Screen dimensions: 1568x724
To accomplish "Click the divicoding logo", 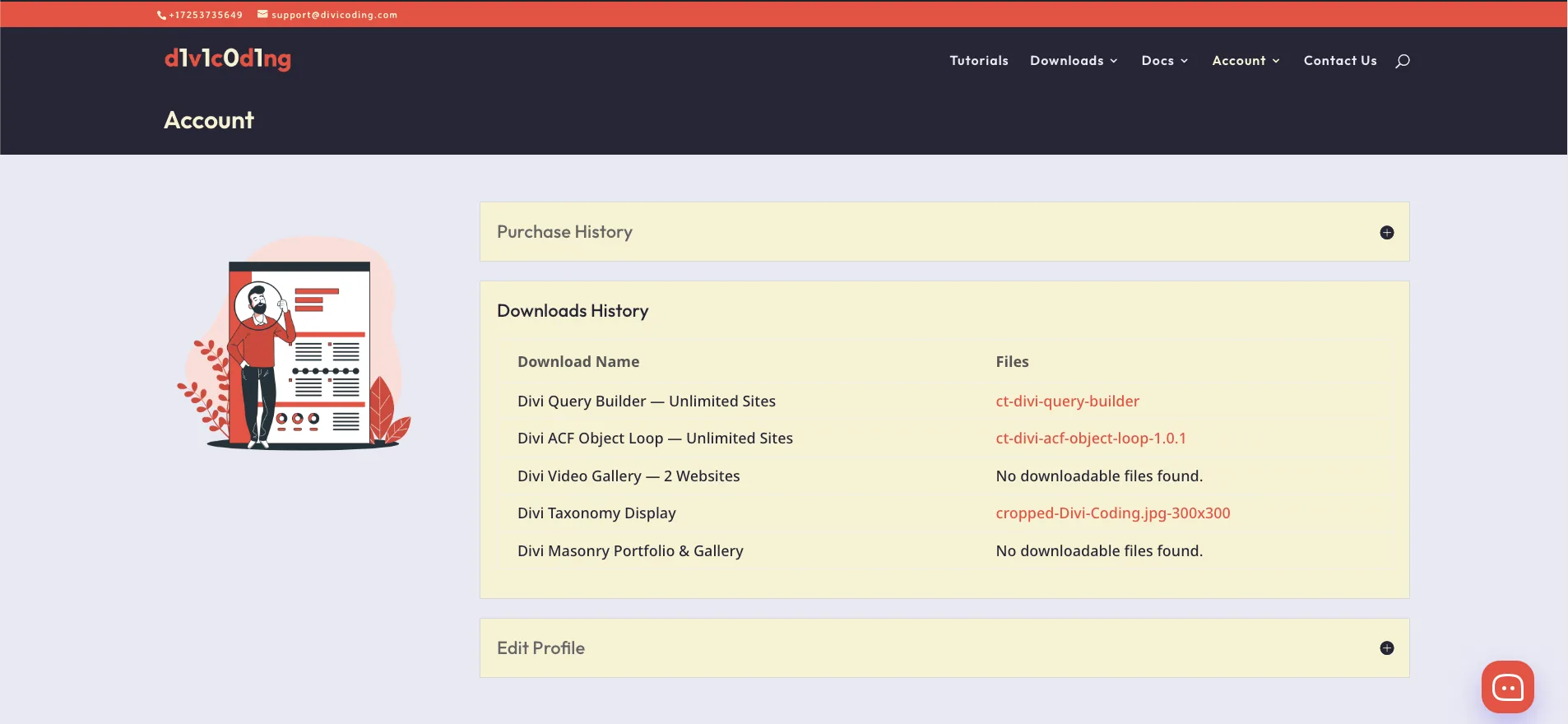I will coord(228,58).
